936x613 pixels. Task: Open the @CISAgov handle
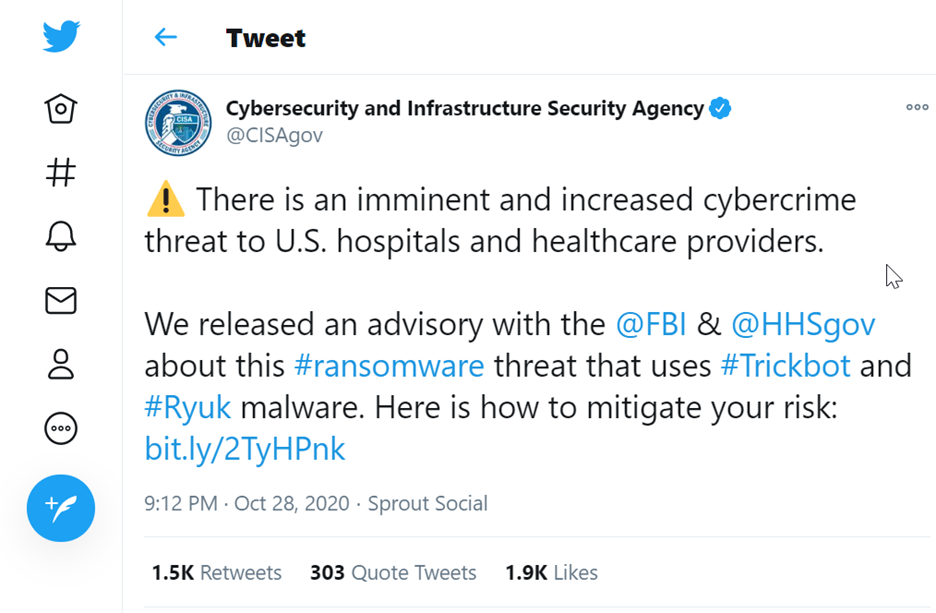point(274,135)
